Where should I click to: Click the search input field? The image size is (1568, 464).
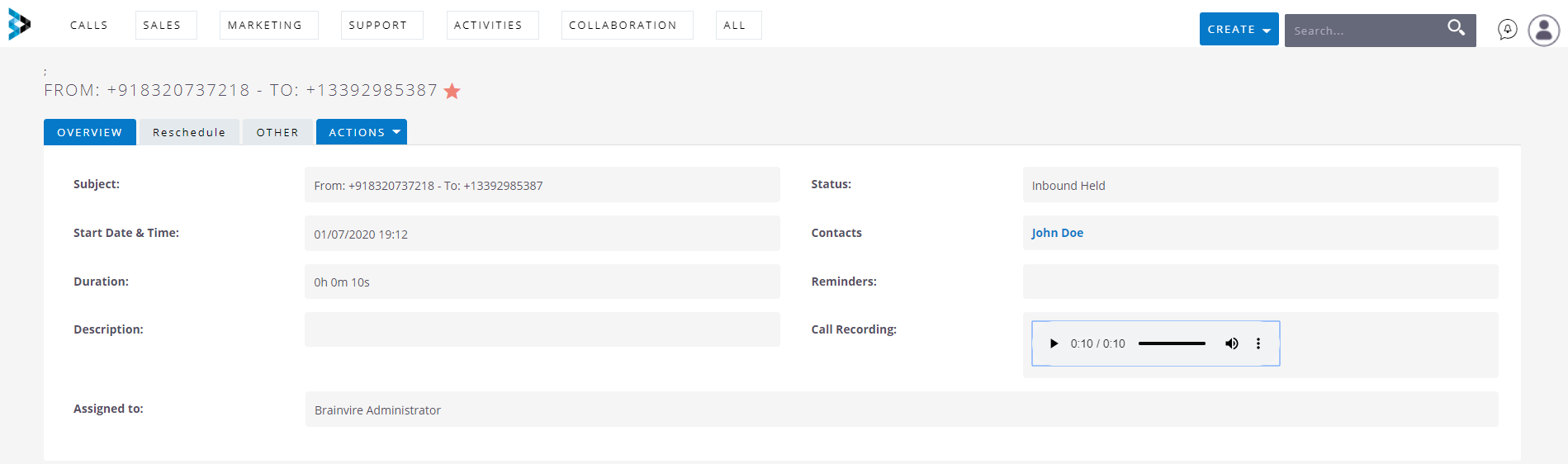[1364, 31]
